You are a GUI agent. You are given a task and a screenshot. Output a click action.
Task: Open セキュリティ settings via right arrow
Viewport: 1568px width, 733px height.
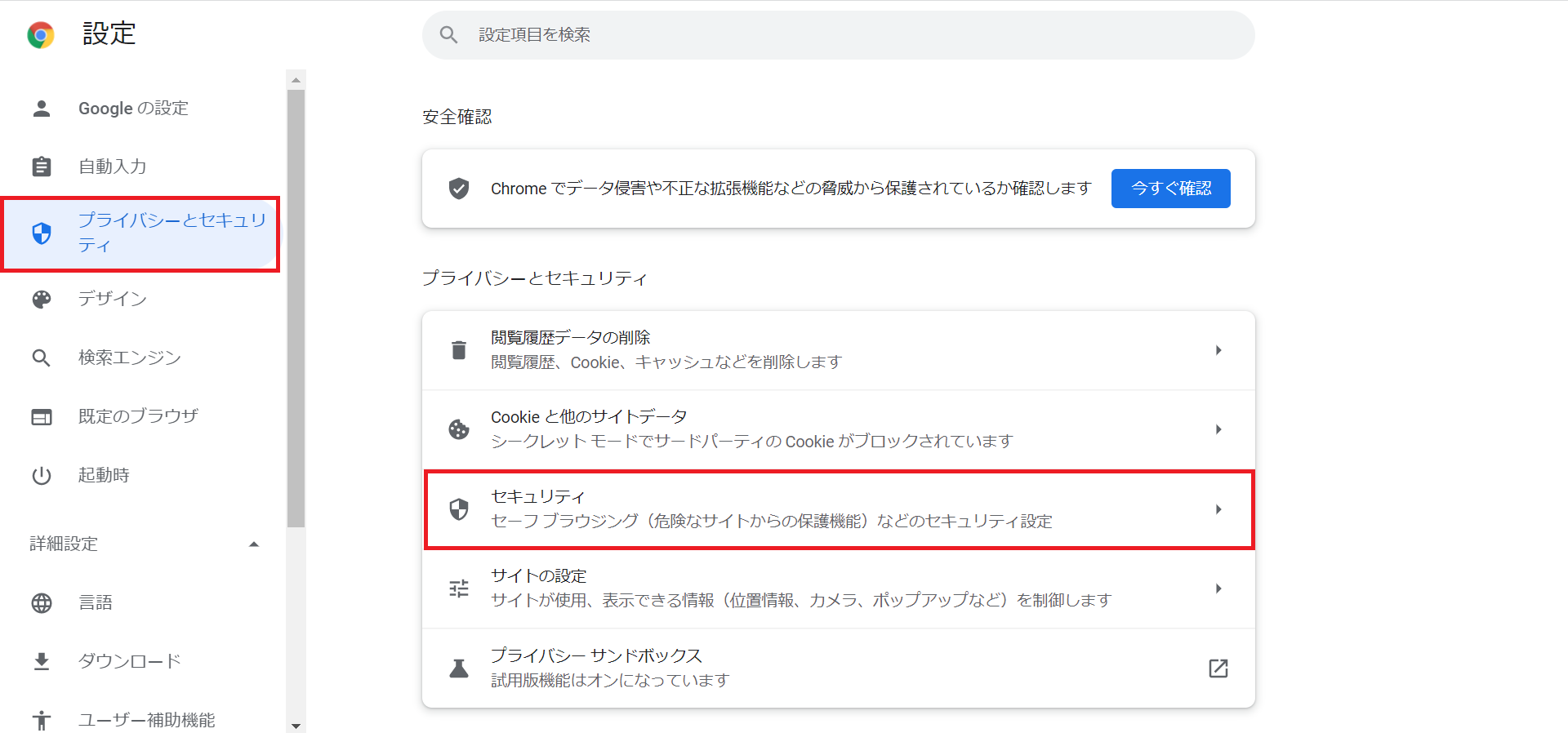coord(1218,509)
